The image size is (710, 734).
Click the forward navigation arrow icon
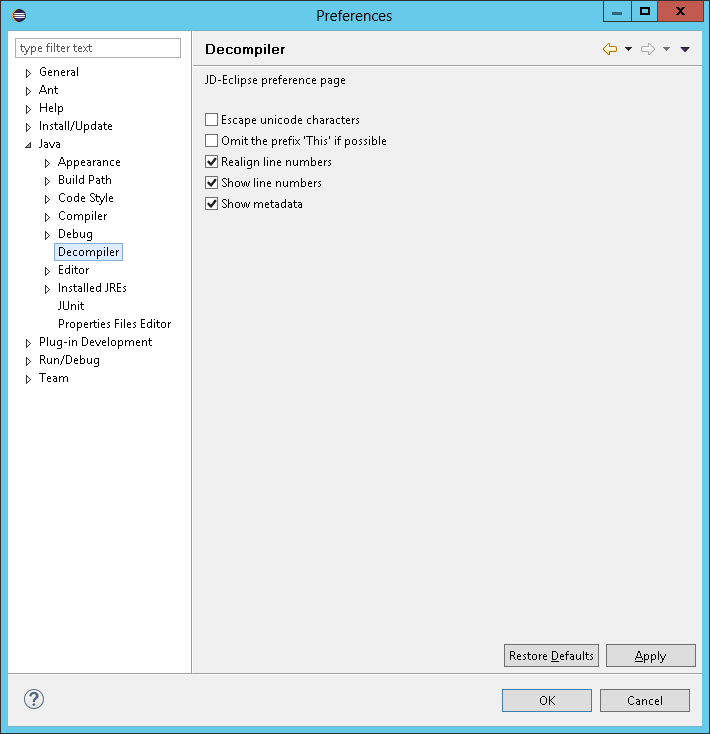coord(647,49)
